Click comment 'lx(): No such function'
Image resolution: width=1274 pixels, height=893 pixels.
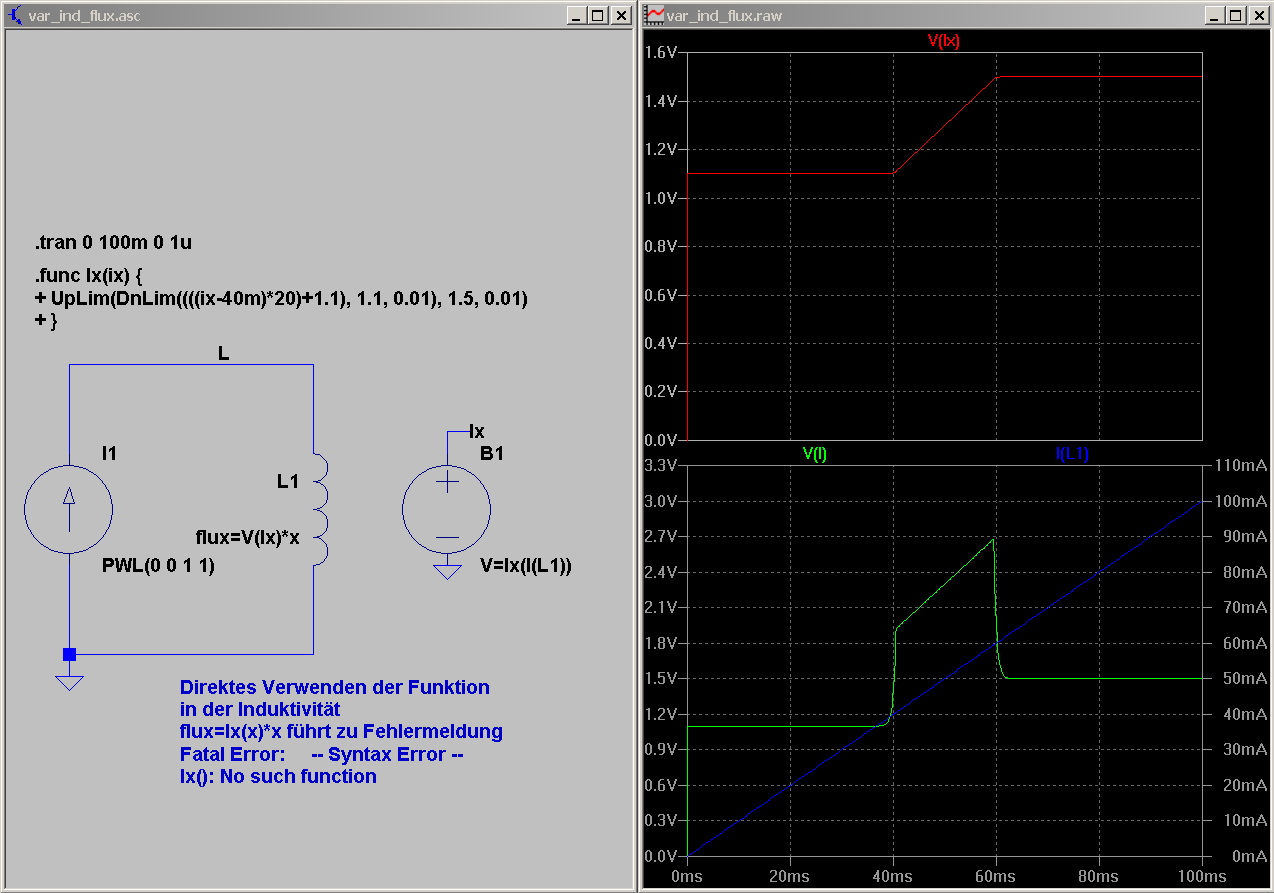click(x=278, y=776)
